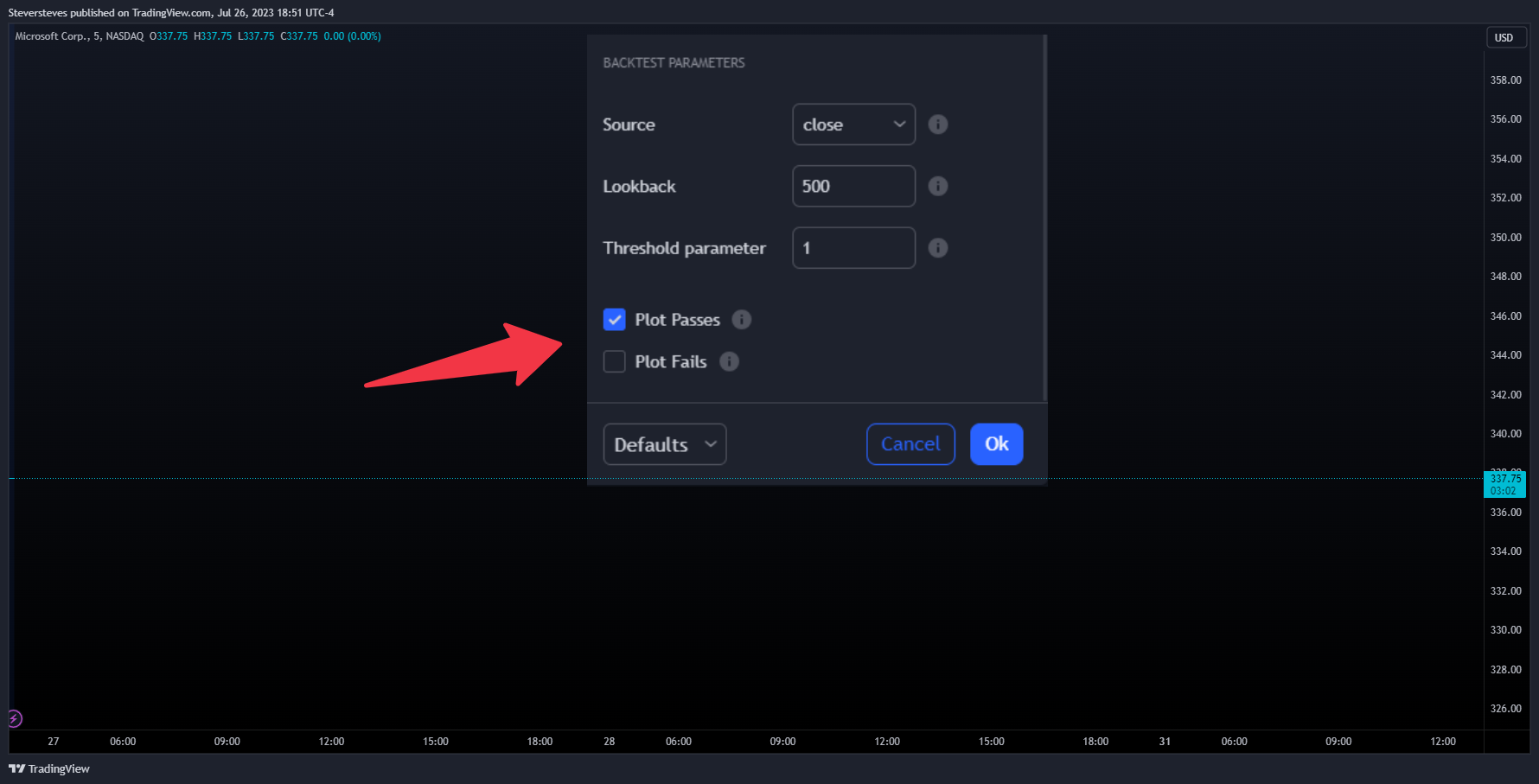
Task: Click the Source field label
Action: point(629,124)
